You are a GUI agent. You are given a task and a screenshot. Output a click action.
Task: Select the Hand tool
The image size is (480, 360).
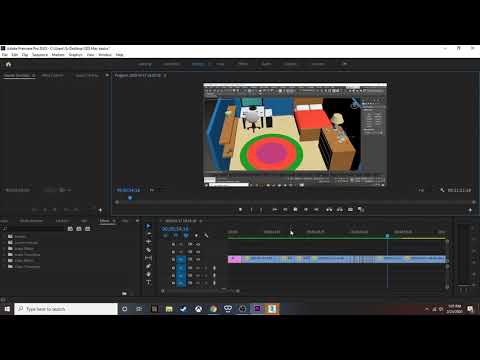click(x=148, y=274)
